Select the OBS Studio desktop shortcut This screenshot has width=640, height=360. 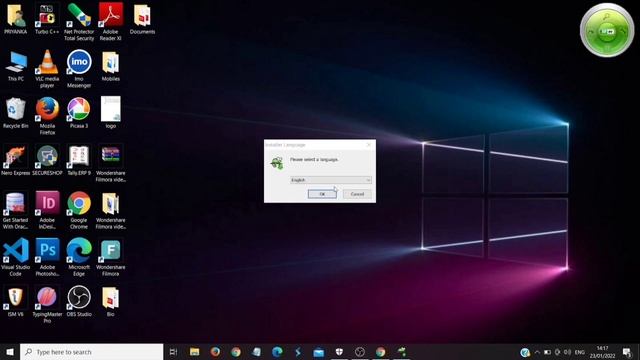tap(79, 302)
